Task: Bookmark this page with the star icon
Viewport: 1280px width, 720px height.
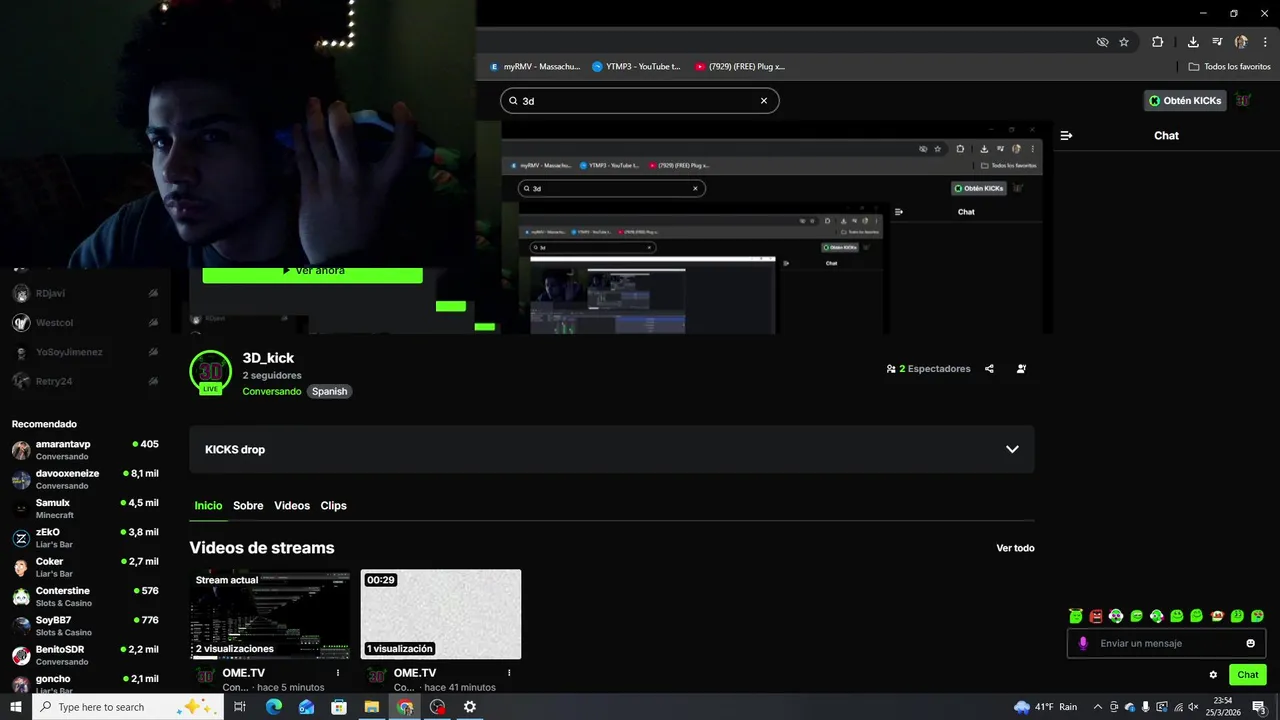Action: tap(1124, 42)
